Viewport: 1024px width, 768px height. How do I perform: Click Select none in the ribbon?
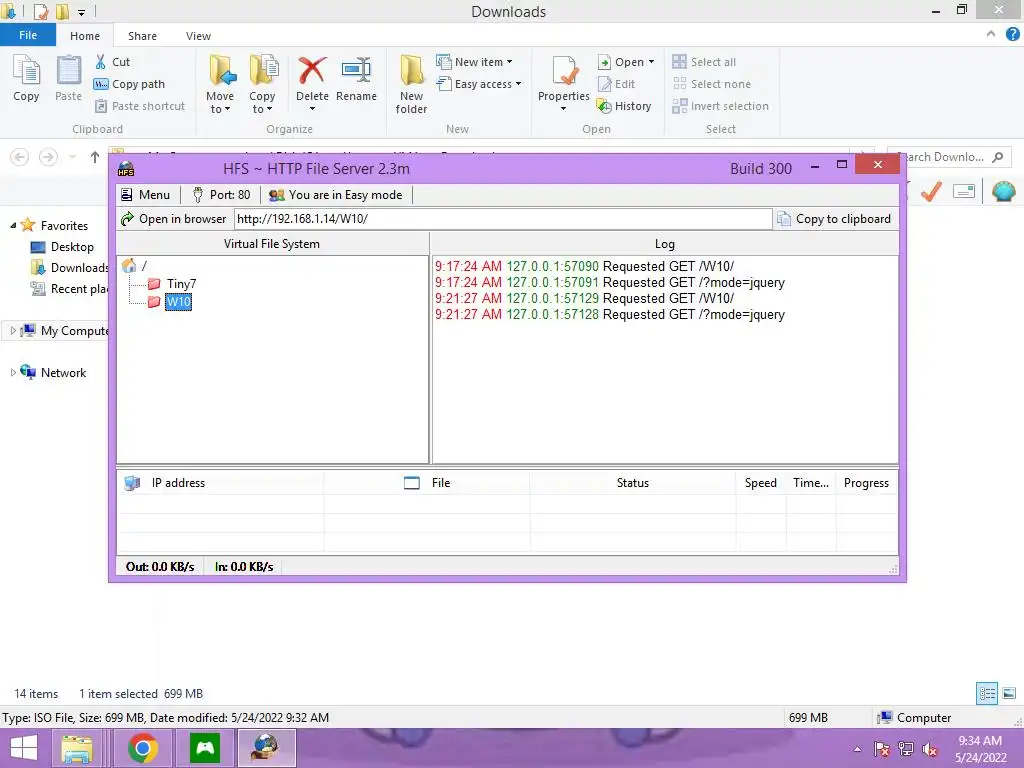pos(712,84)
